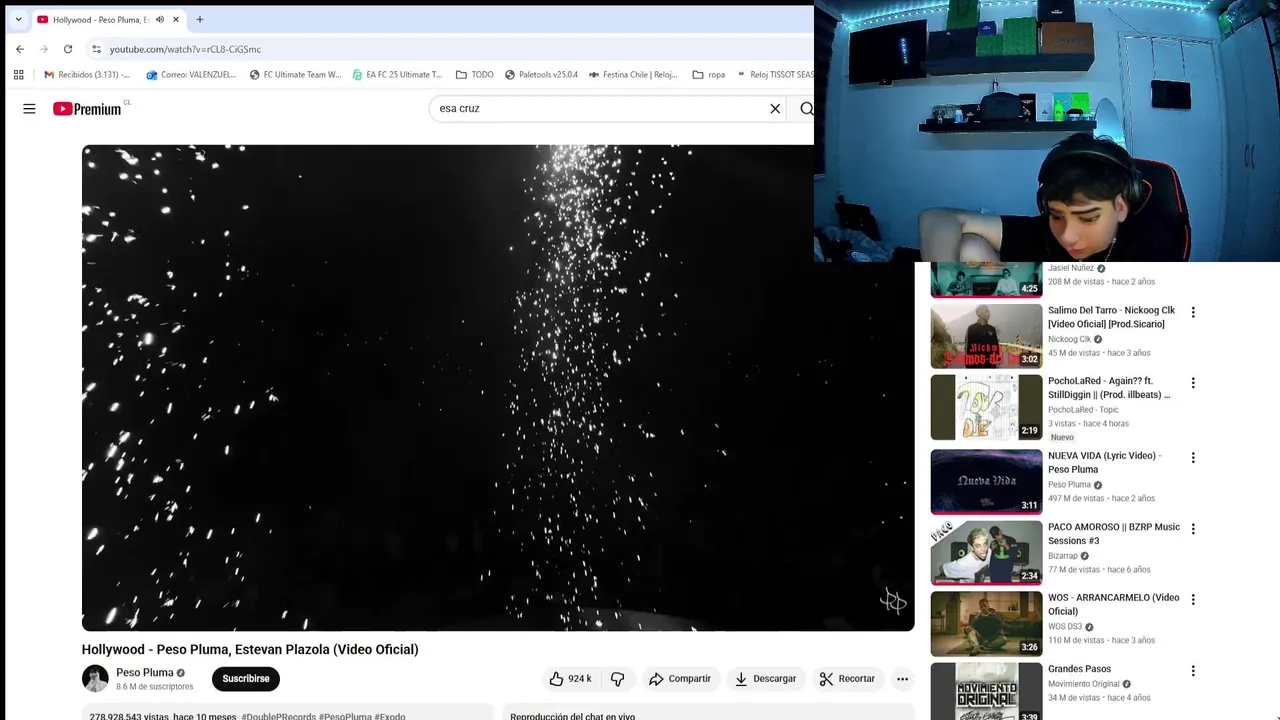Open EA FC 25 Ultimate T... bookmark
The image size is (1280, 720).
(x=397, y=74)
